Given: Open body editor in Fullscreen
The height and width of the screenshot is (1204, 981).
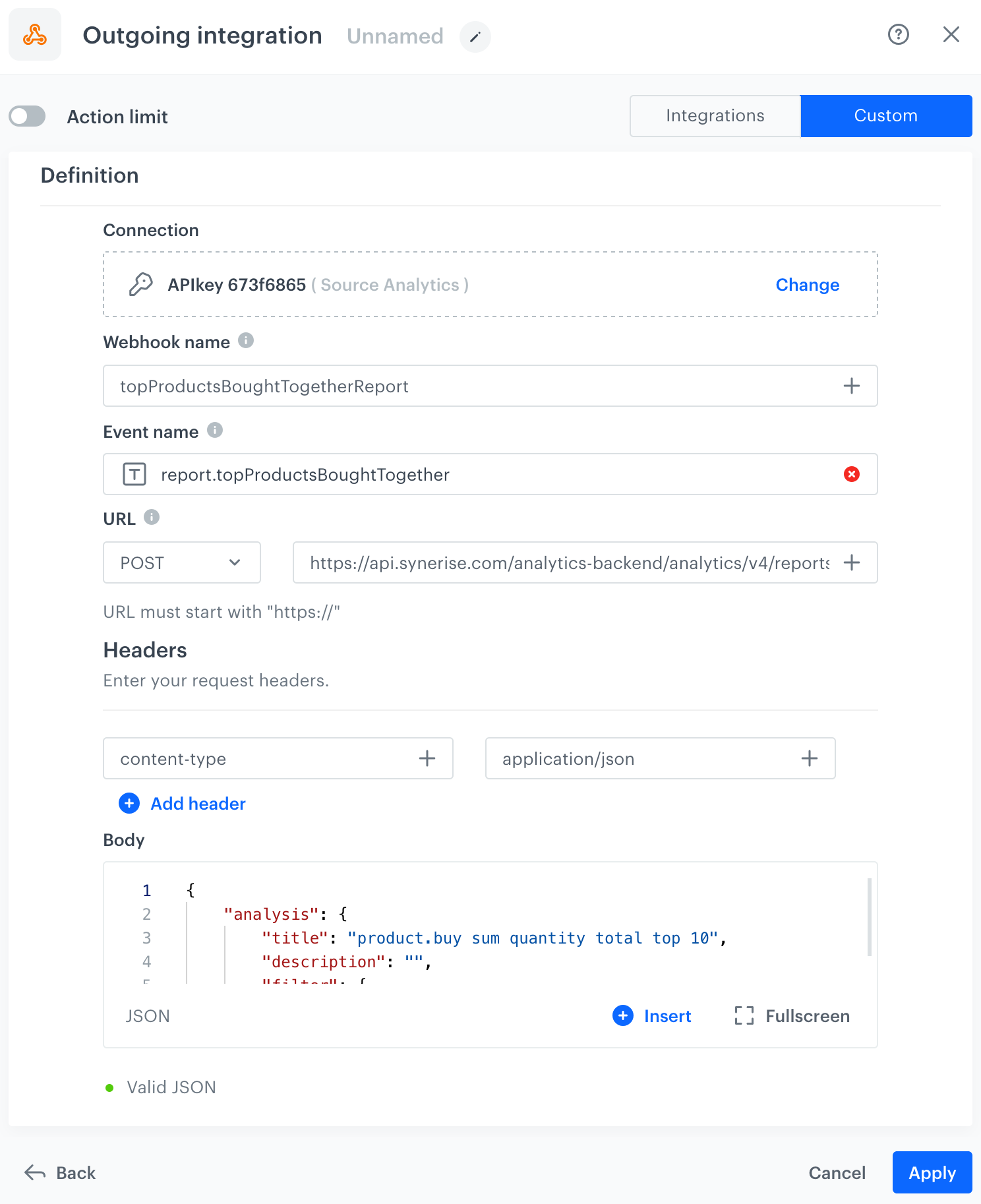Looking at the screenshot, I should point(792,1016).
